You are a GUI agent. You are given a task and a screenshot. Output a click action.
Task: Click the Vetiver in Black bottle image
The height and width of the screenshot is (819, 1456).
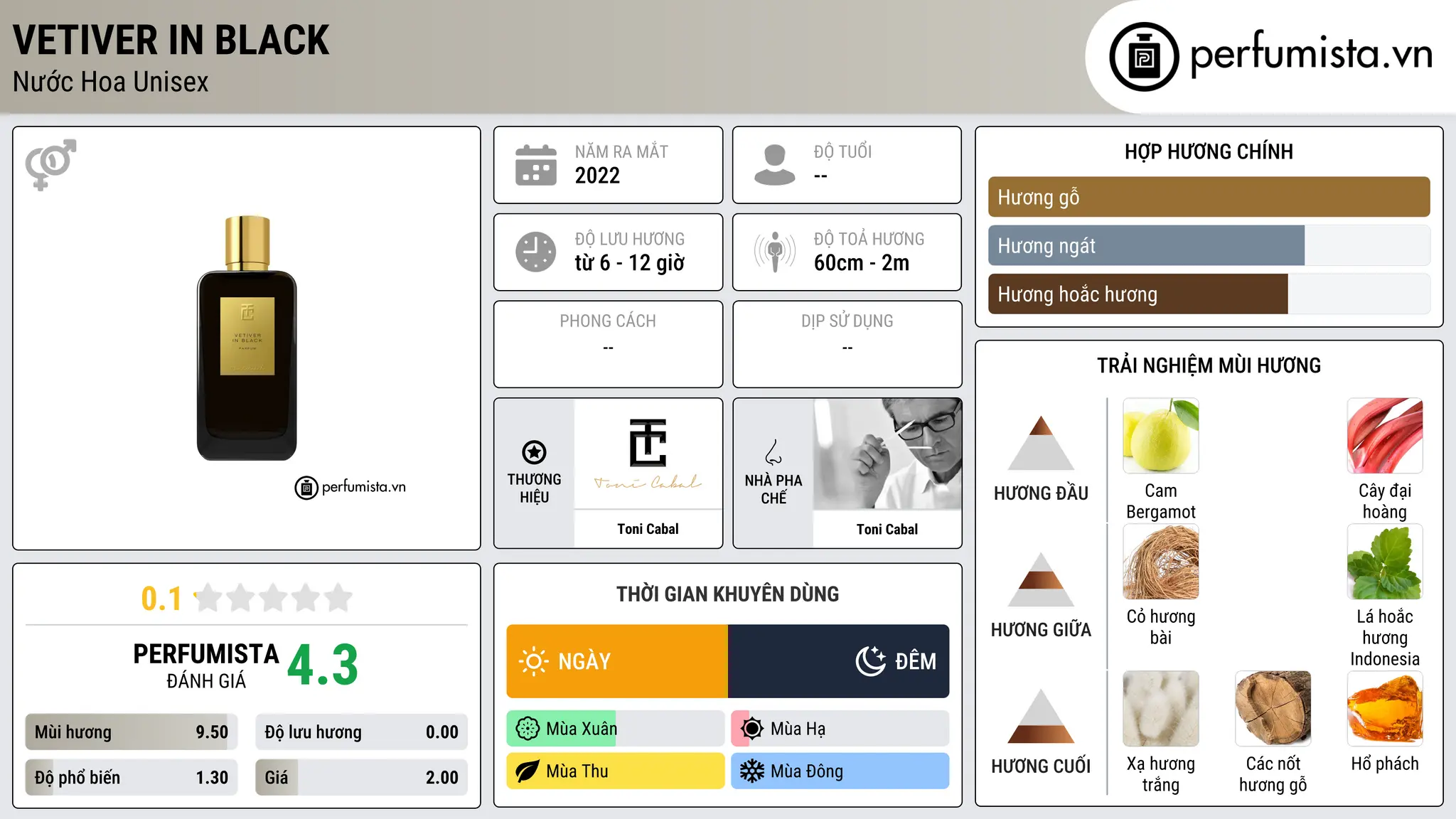pyautogui.click(x=247, y=338)
